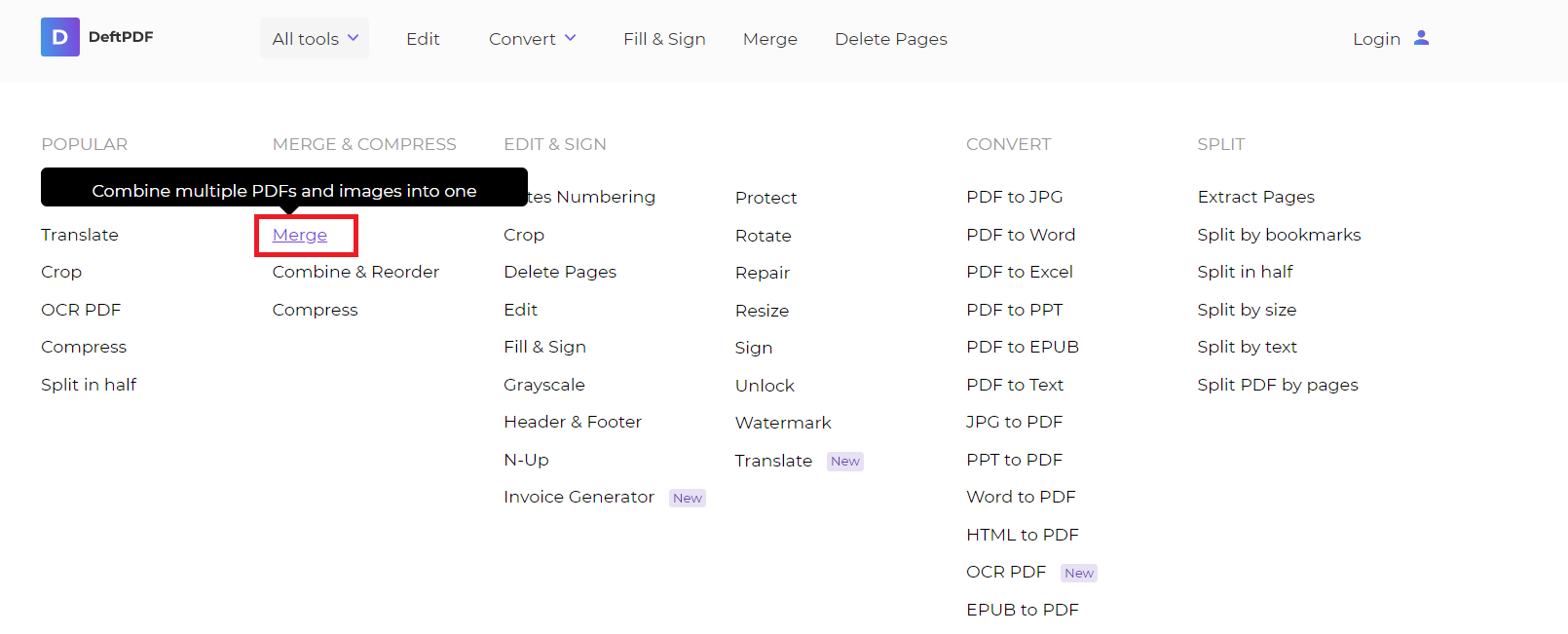Click the DeftPDF logo icon
This screenshot has width=1568, height=634.
(x=59, y=37)
